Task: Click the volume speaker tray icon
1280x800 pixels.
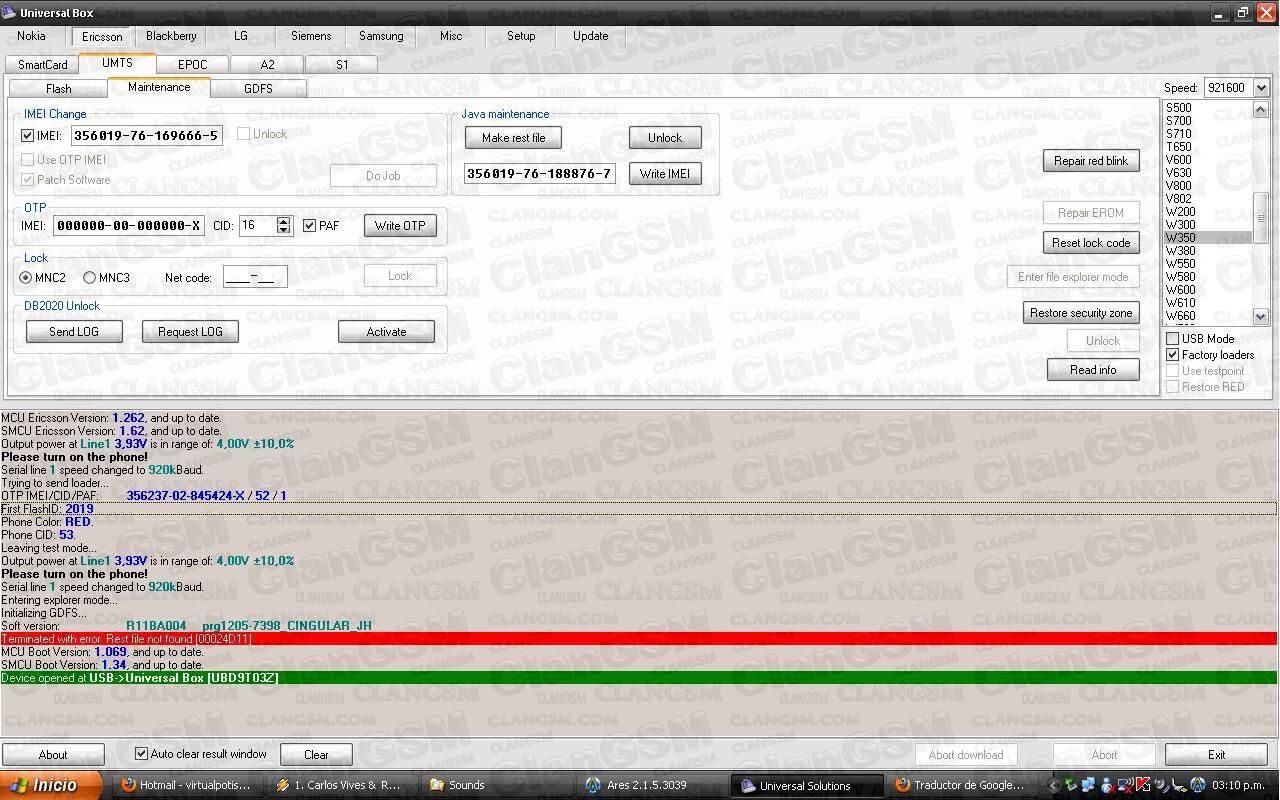Action: (x=1162, y=785)
